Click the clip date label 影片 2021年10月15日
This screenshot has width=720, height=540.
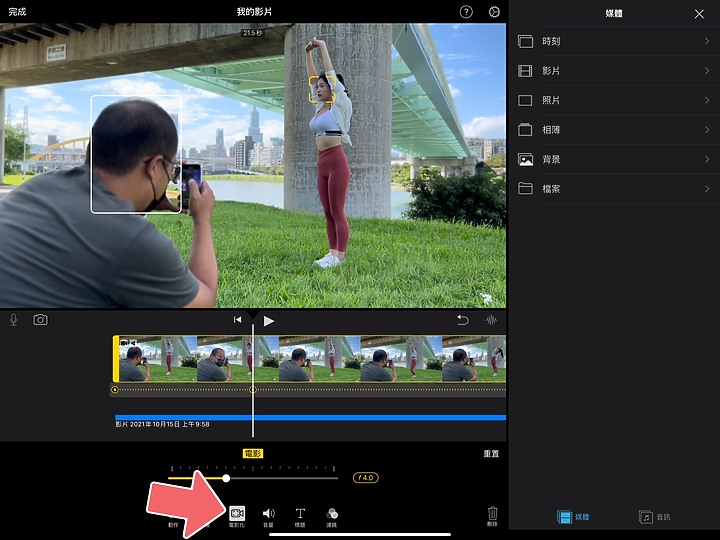(x=162, y=424)
